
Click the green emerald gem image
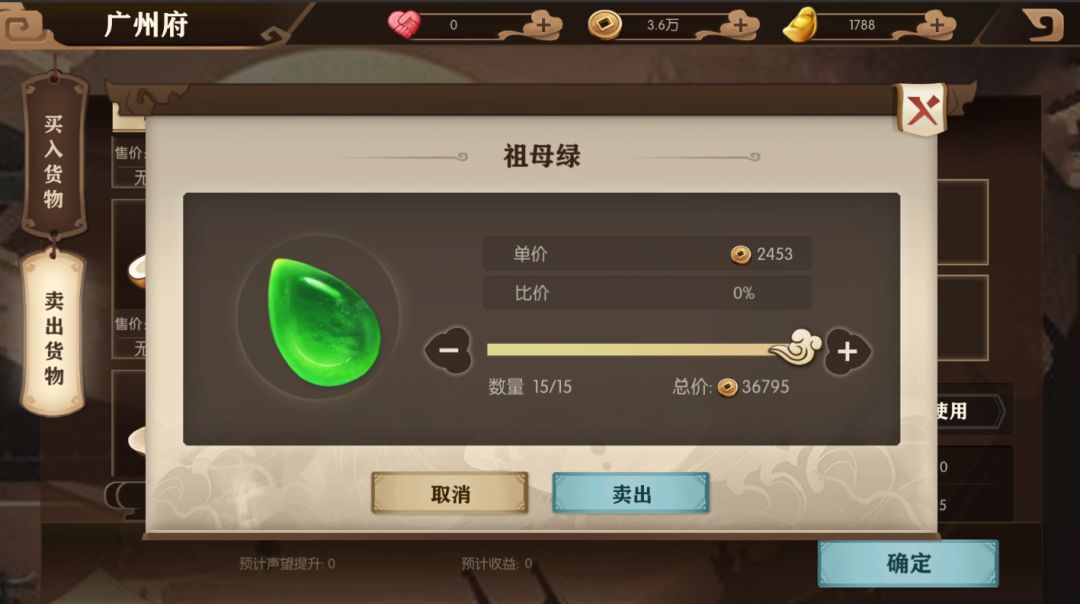pyautogui.click(x=323, y=322)
